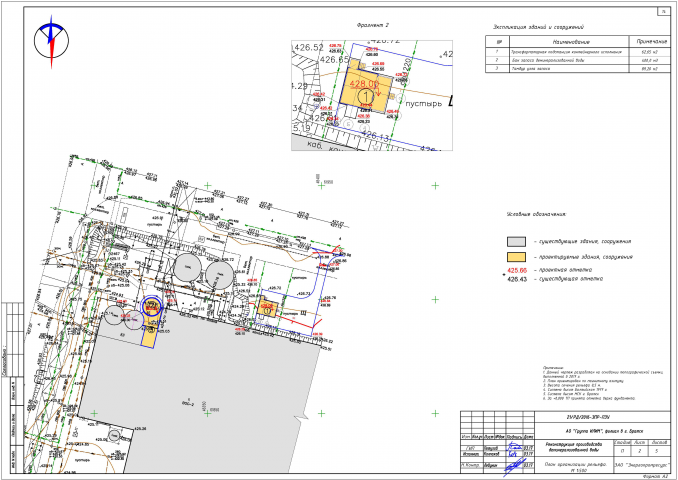The height and width of the screenshot is (480, 678).
Task: Click the blue signatures in title block
Action: tap(514, 458)
